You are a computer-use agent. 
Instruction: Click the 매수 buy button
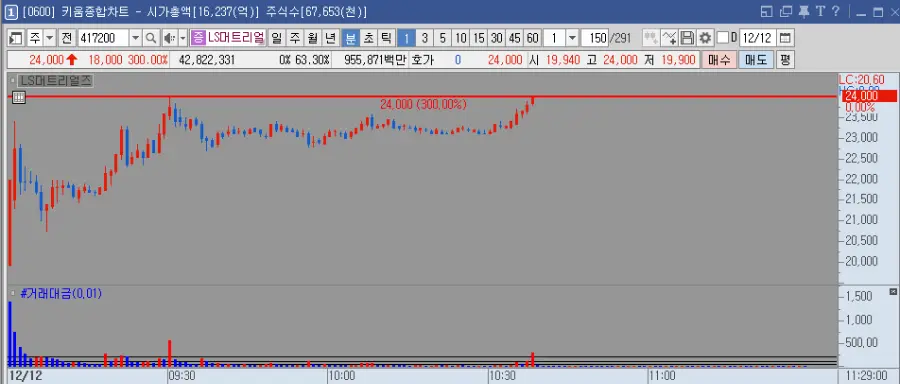click(x=719, y=60)
